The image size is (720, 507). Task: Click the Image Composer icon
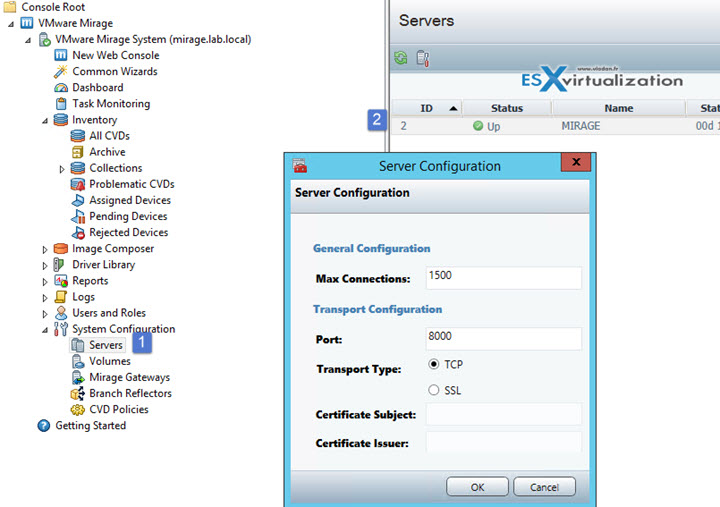pos(61,248)
